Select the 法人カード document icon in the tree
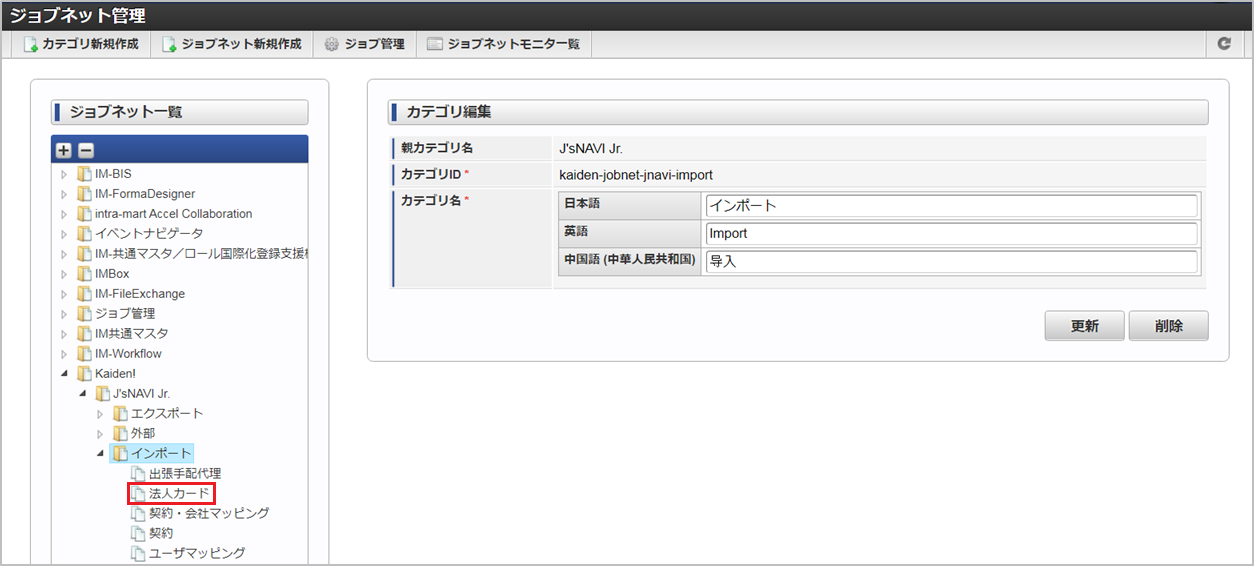The height and width of the screenshot is (566, 1254). click(138, 493)
